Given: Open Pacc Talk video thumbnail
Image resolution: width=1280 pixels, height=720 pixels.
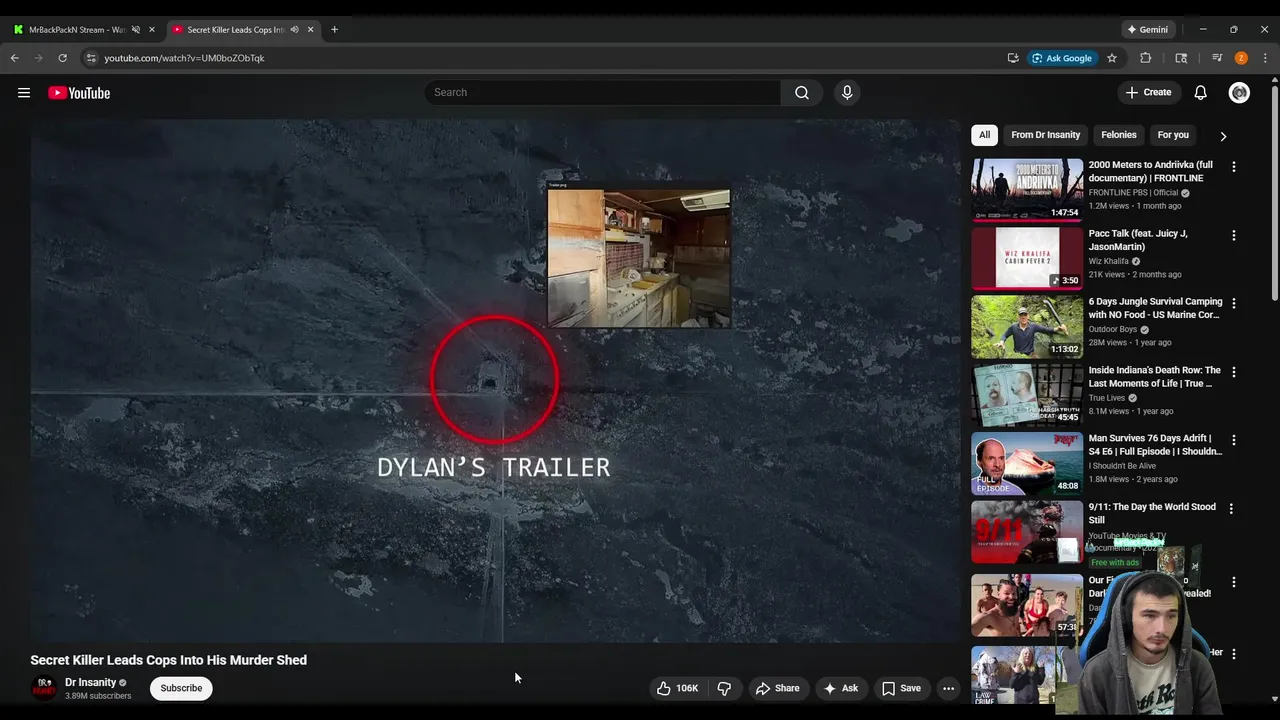Looking at the screenshot, I should [x=1027, y=257].
